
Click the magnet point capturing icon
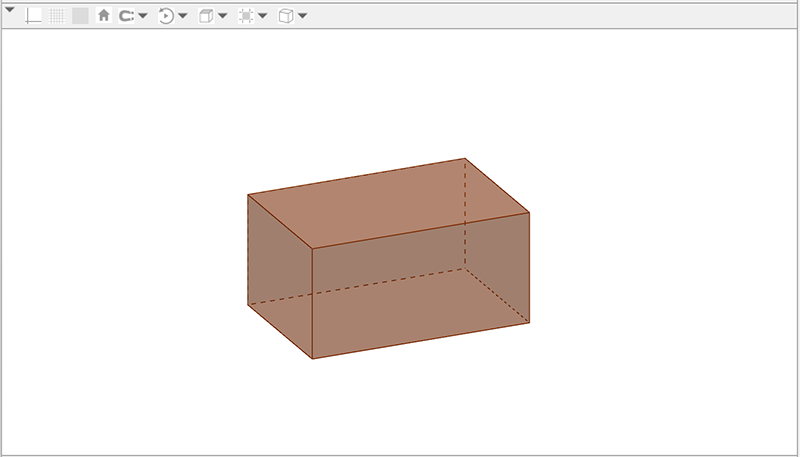point(126,16)
